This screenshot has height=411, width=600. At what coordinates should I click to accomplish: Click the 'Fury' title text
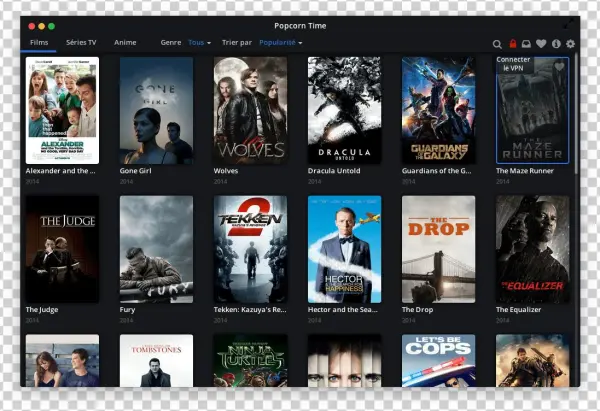click(127, 310)
